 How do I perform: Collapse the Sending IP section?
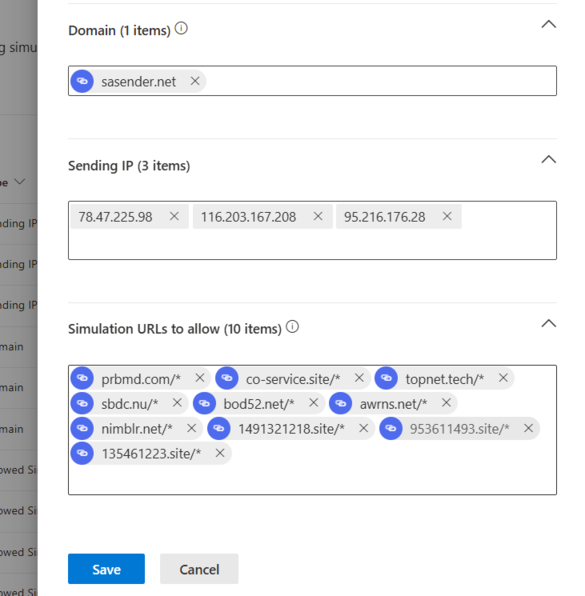(x=549, y=160)
